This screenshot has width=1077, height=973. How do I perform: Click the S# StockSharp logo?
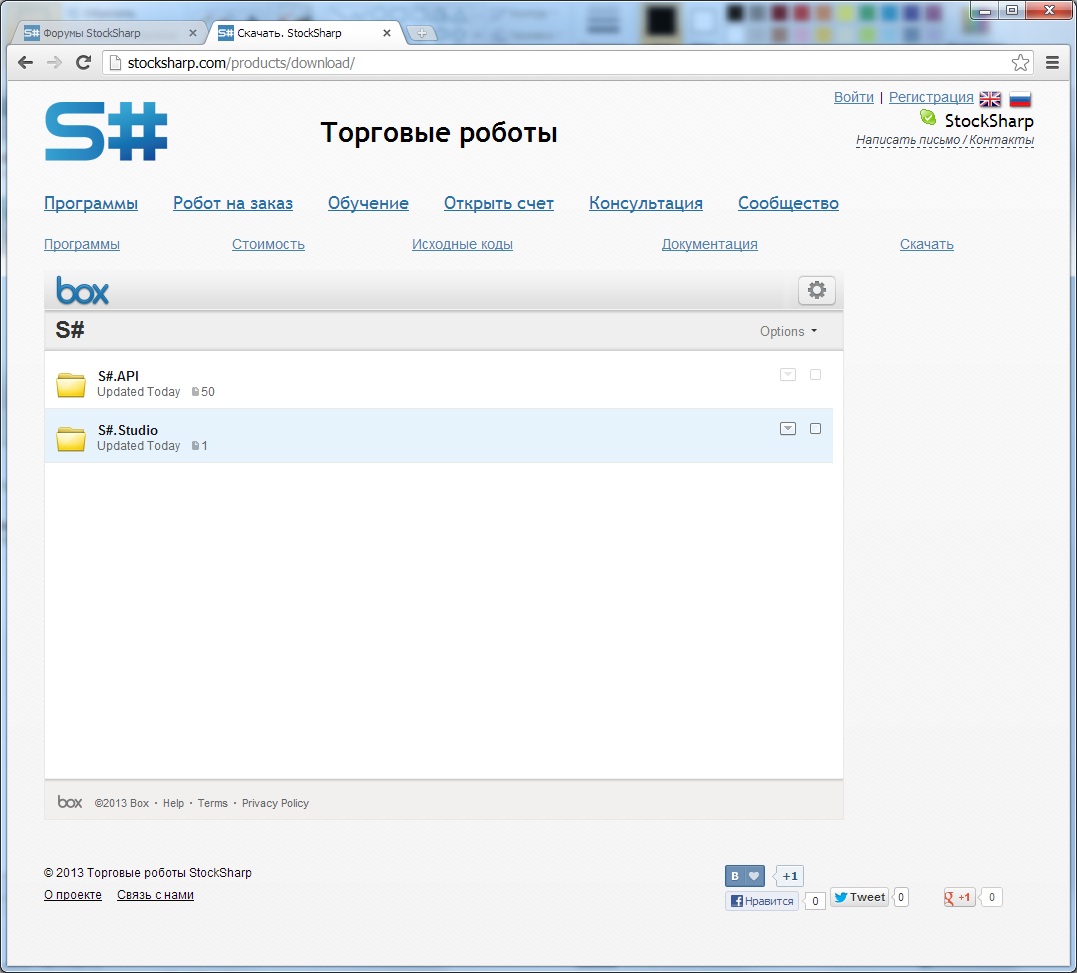(x=106, y=131)
